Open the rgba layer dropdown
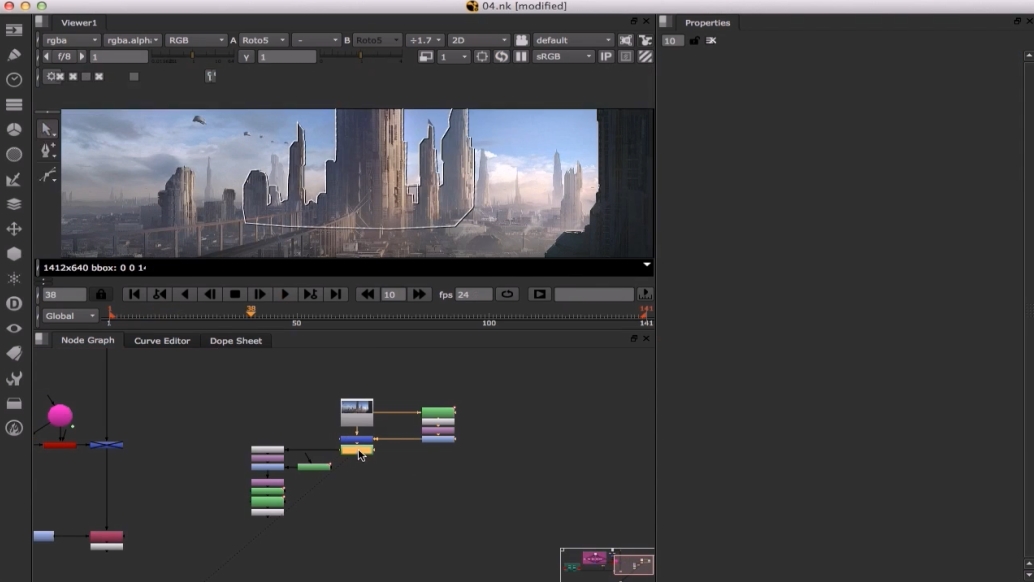This screenshot has width=1034, height=582. [71, 40]
